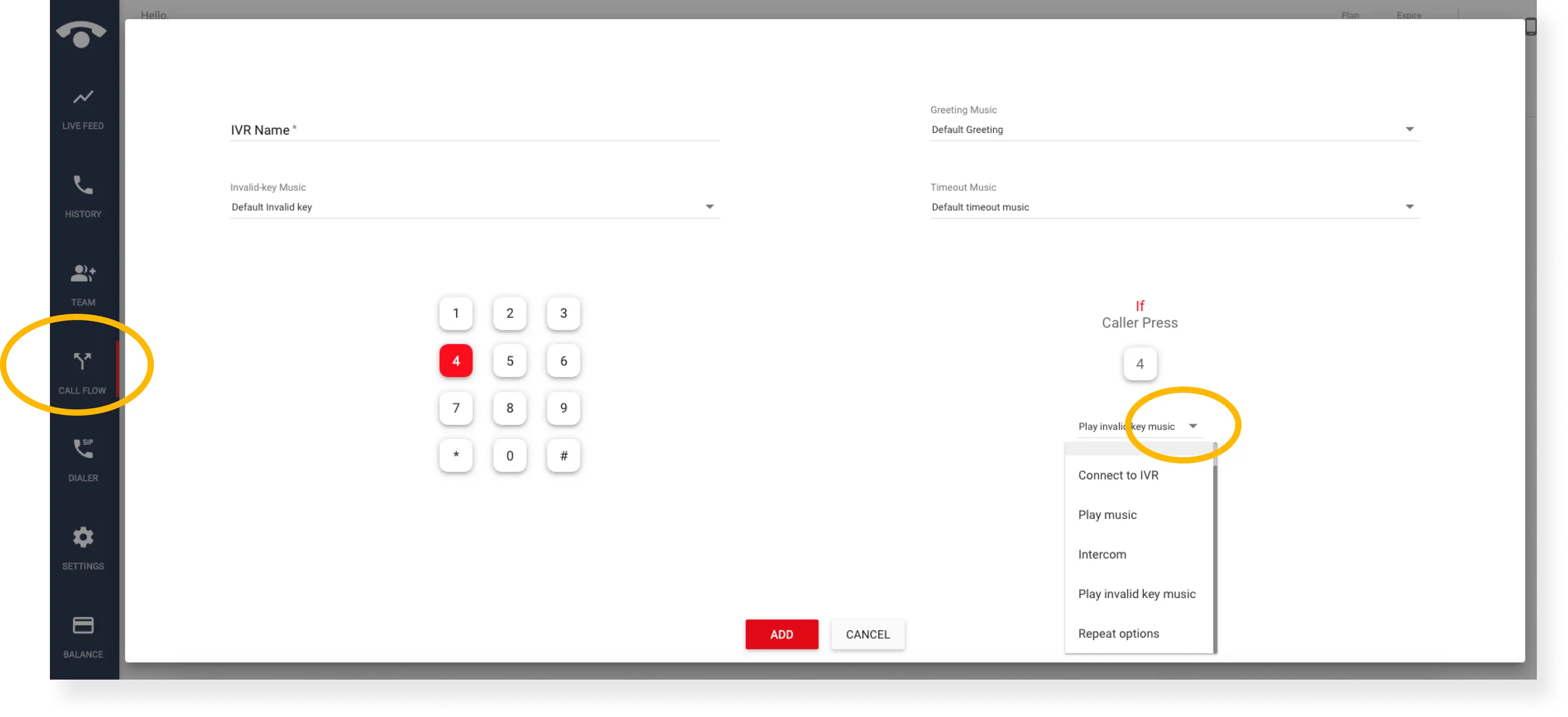Select digit 5 on the keypad
1568x717 pixels.
(x=510, y=360)
